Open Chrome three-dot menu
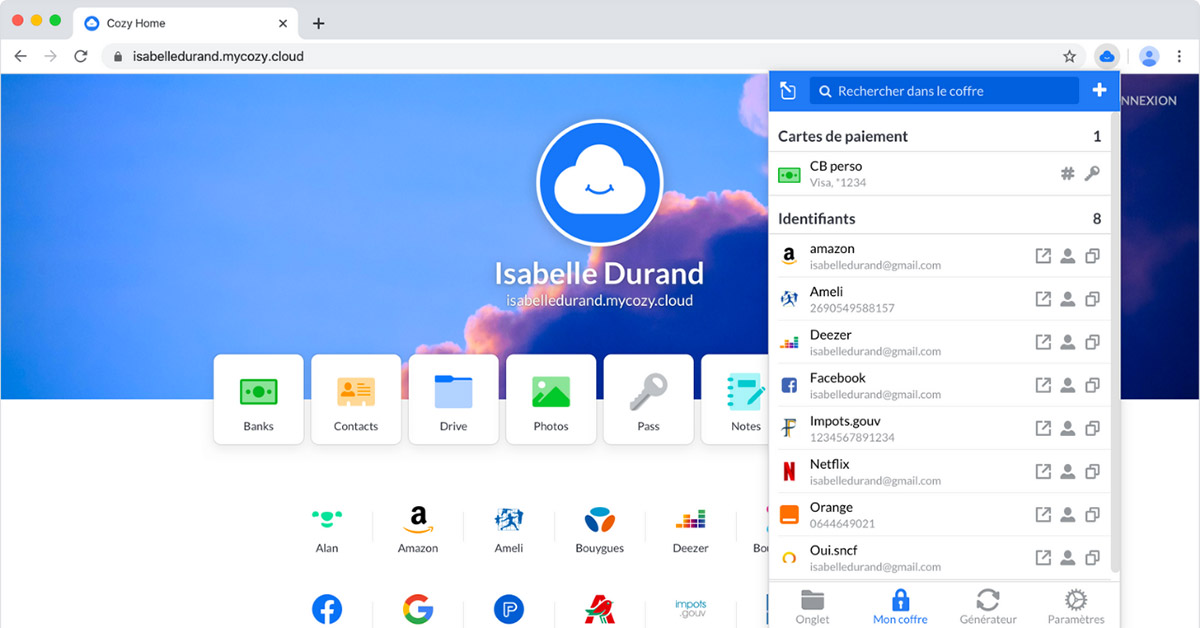This screenshot has height=628, width=1200. (1180, 56)
